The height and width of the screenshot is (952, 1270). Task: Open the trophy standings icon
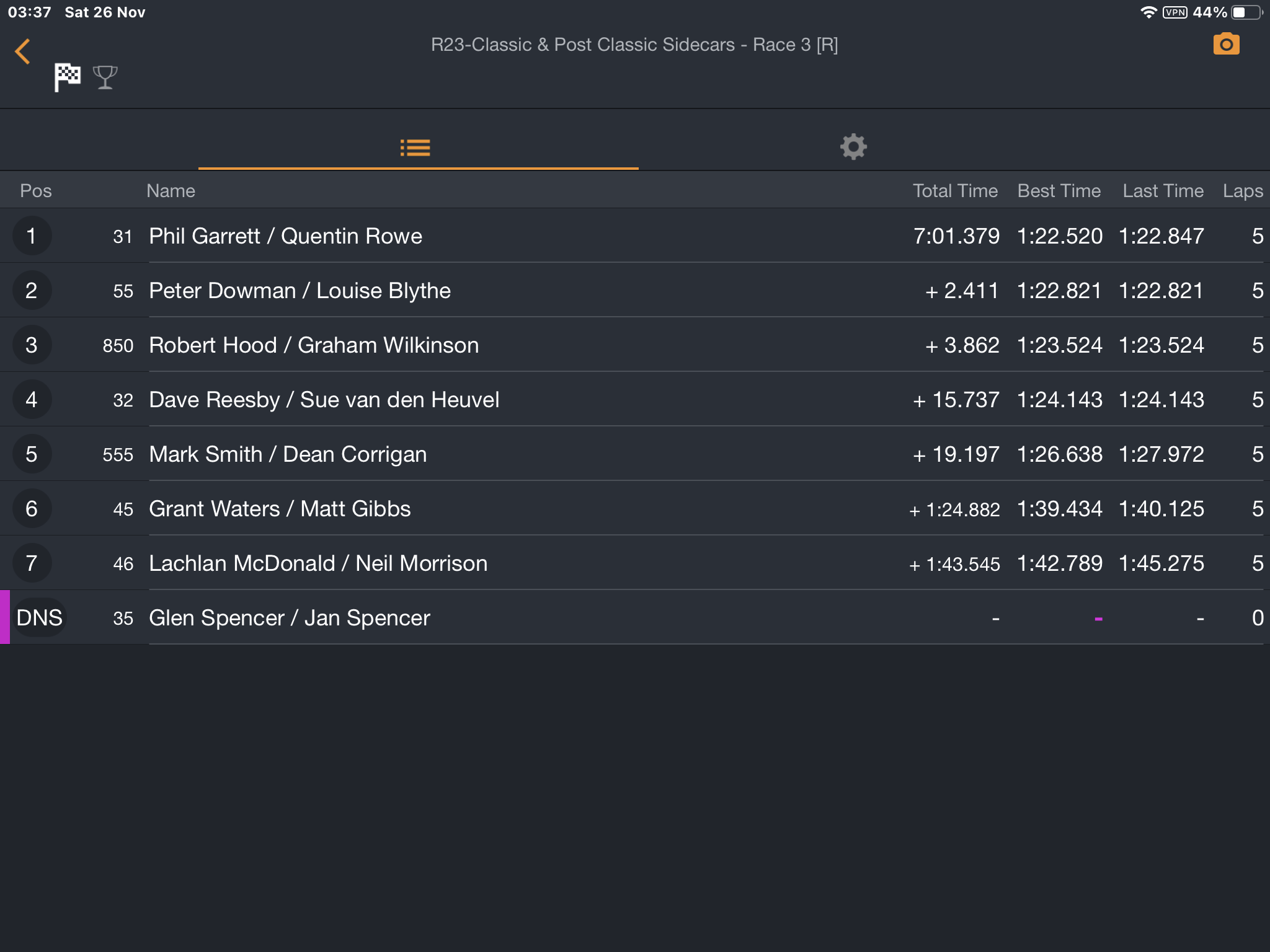[105, 77]
